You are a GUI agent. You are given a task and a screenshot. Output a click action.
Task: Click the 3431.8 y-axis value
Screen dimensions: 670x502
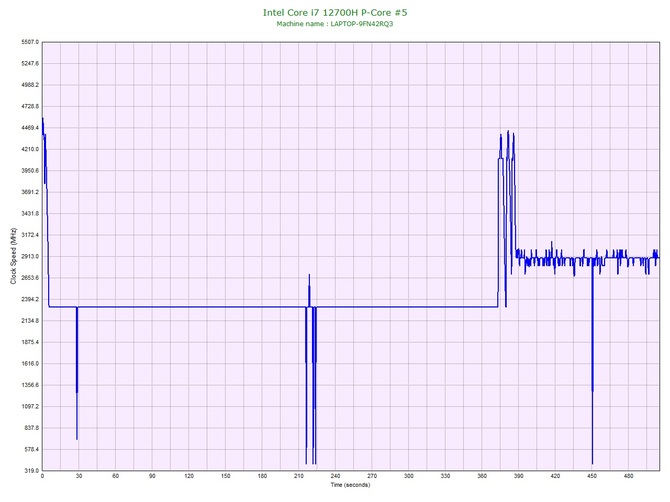(x=30, y=214)
